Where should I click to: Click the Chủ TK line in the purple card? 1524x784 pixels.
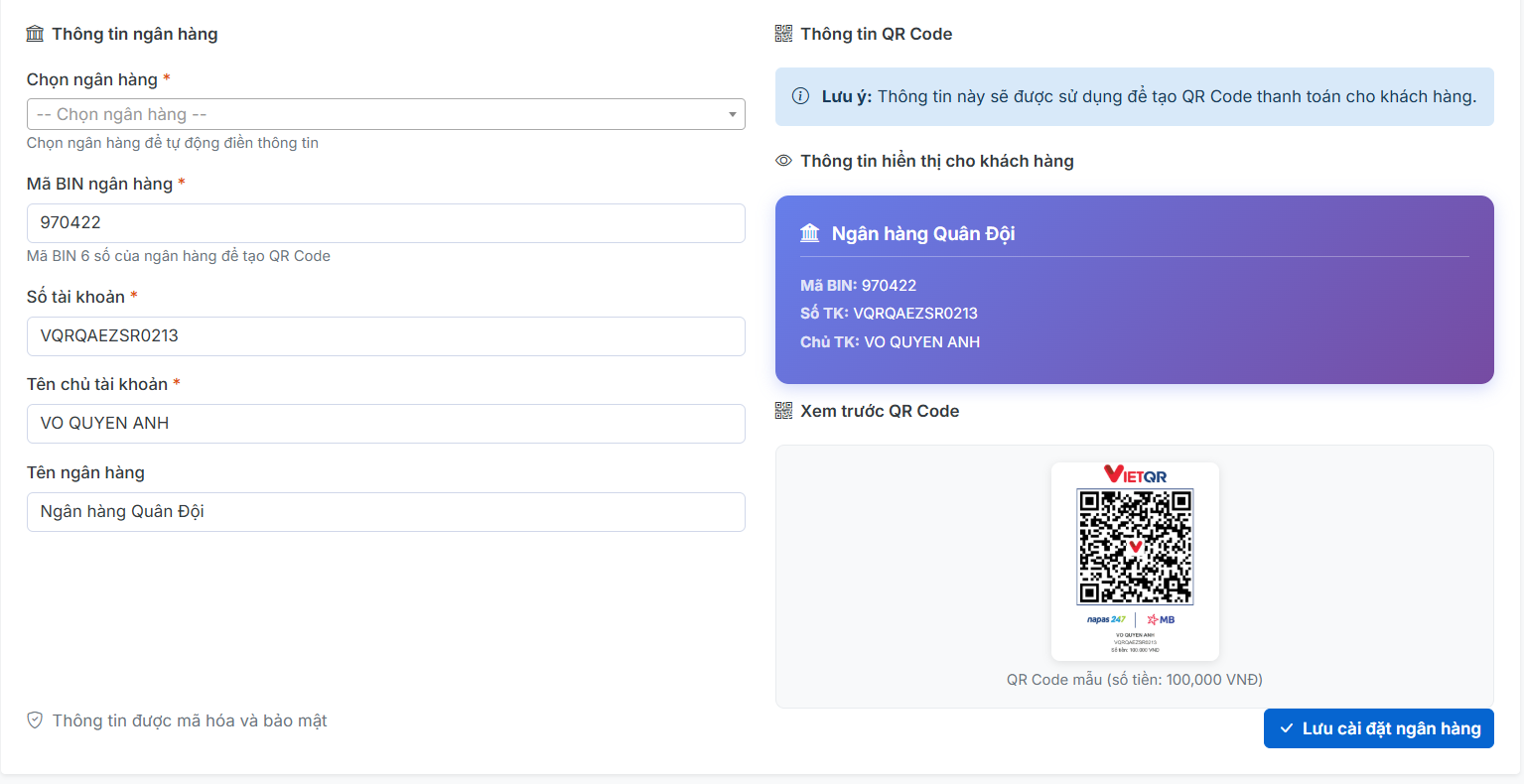pos(890,342)
